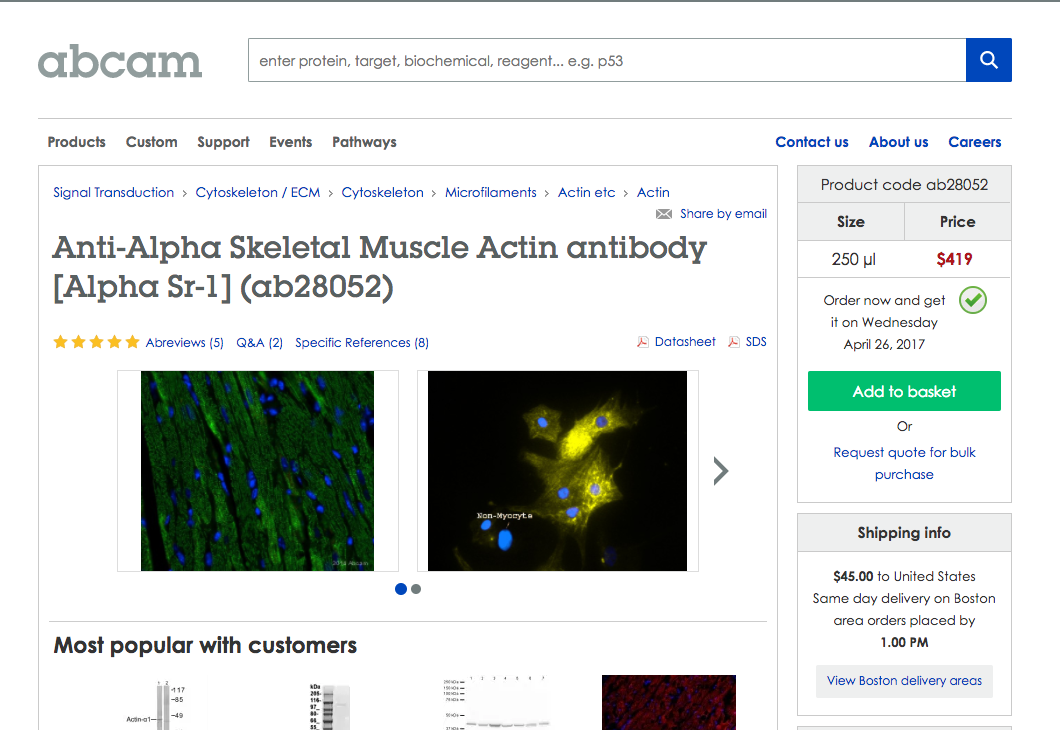1060x730 pixels.
Task: Open Specific References (8) link
Action: click(x=362, y=343)
